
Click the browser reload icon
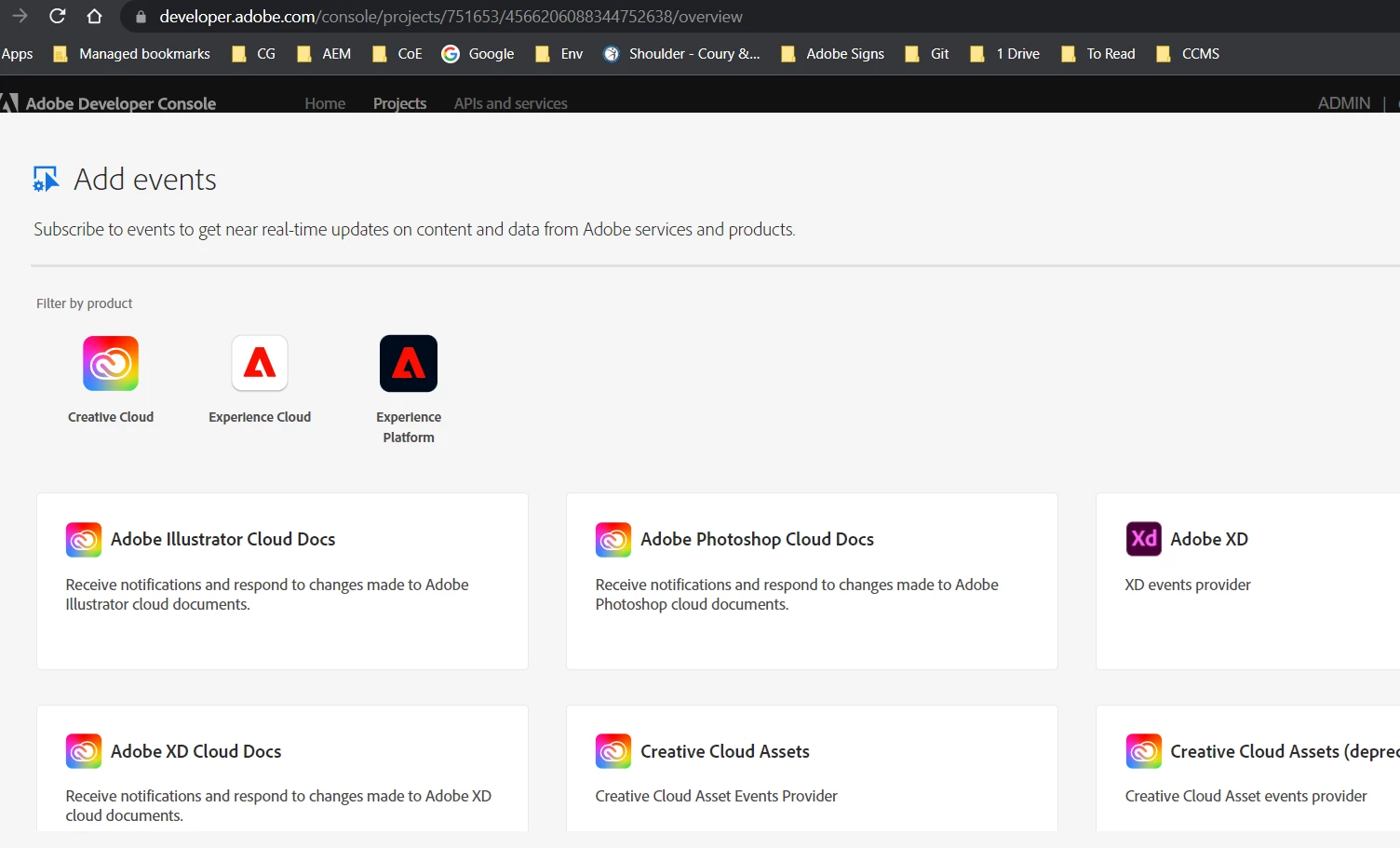click(57, 16)
